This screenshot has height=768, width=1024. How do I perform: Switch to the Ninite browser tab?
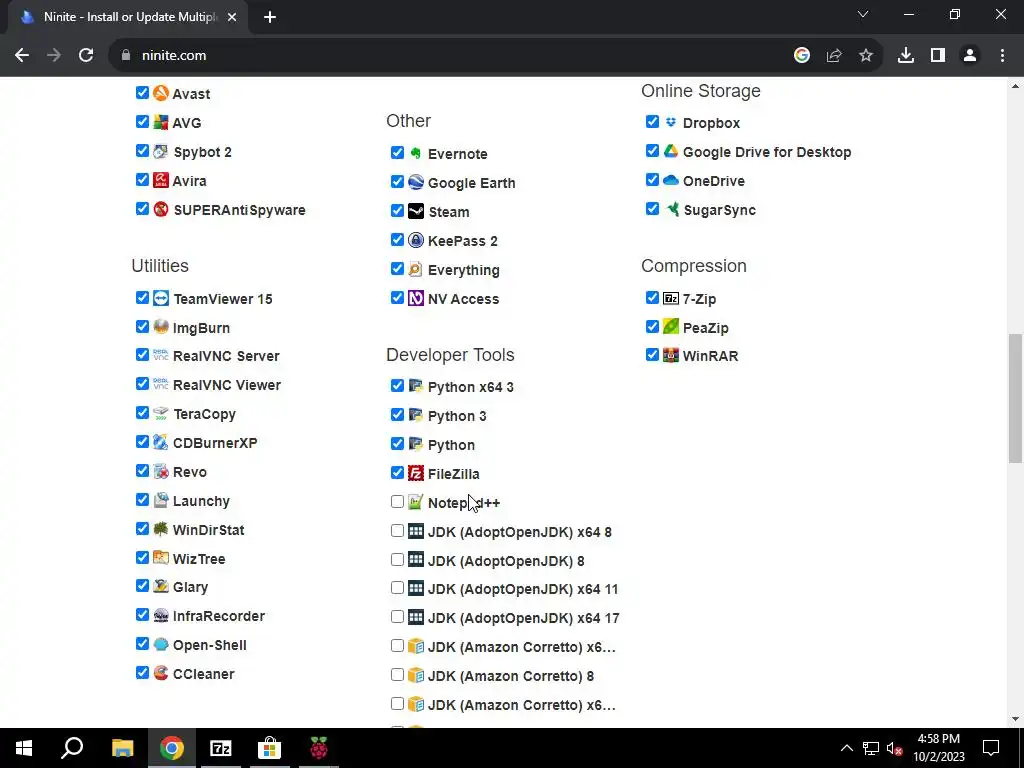(x=128, y=17)
